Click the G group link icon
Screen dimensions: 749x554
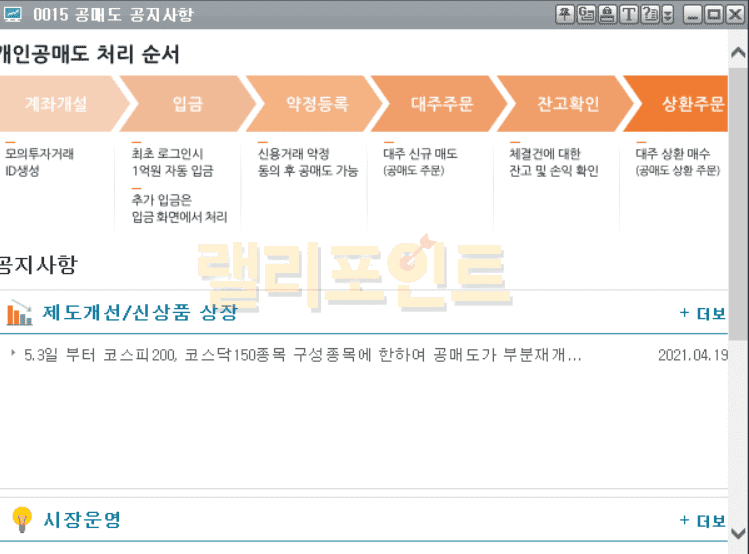click(585, 14)
